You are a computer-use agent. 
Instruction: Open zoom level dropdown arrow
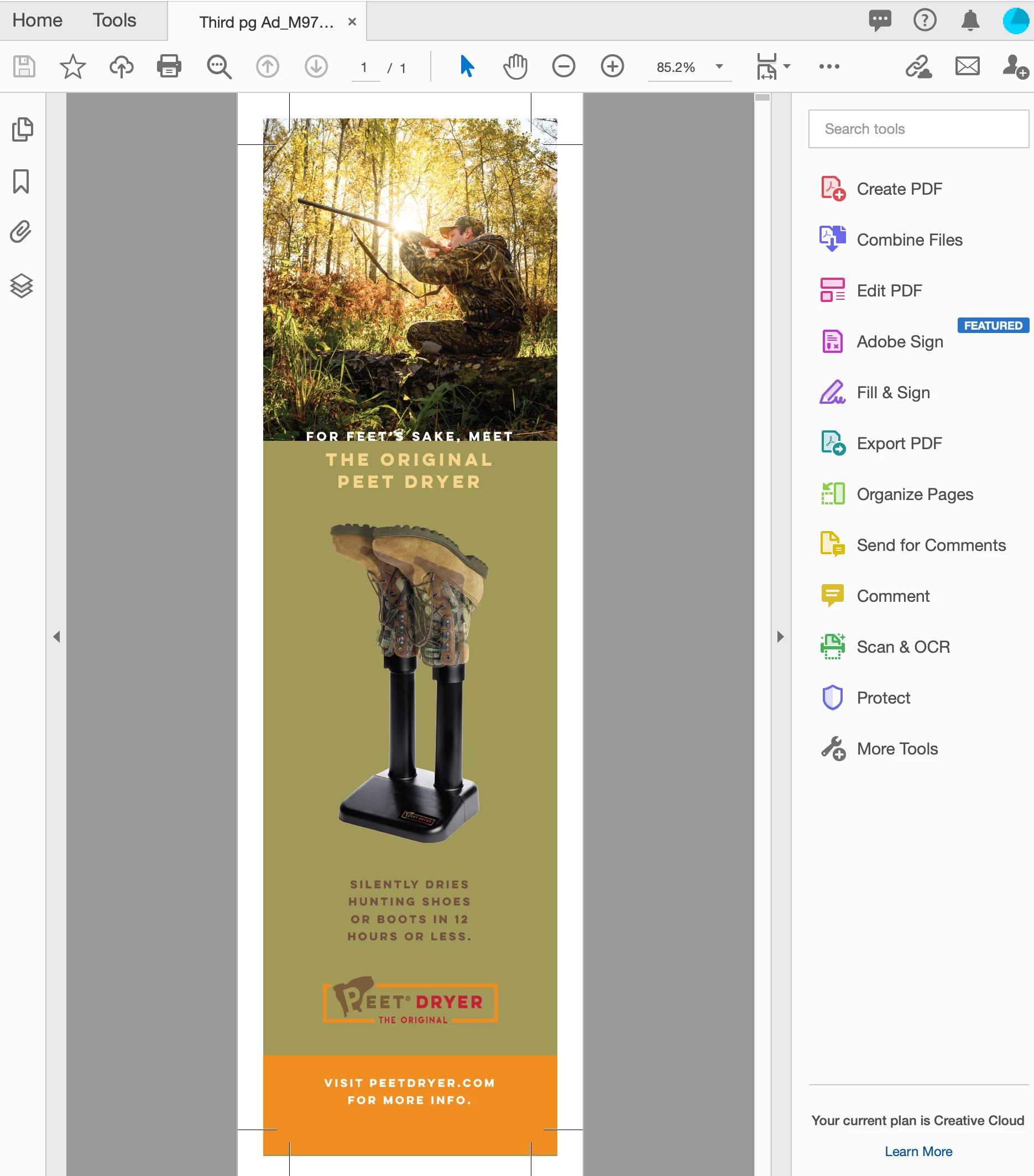pos(719,67)
